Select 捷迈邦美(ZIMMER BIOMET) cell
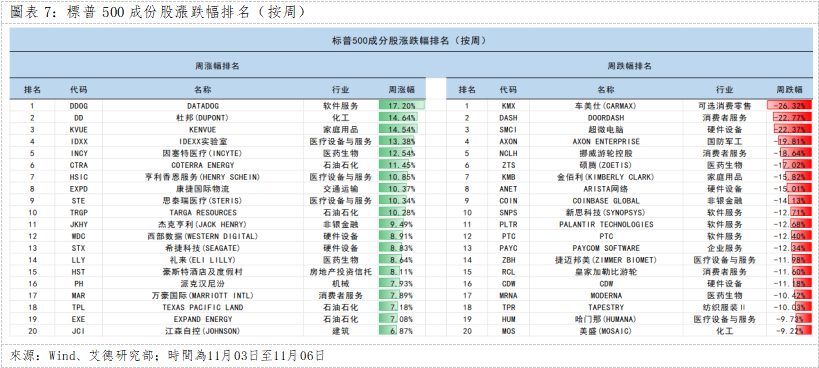Image resolution: width=819 pixels, height=368 pixels. pyautogui.click(x=605, y=260)
